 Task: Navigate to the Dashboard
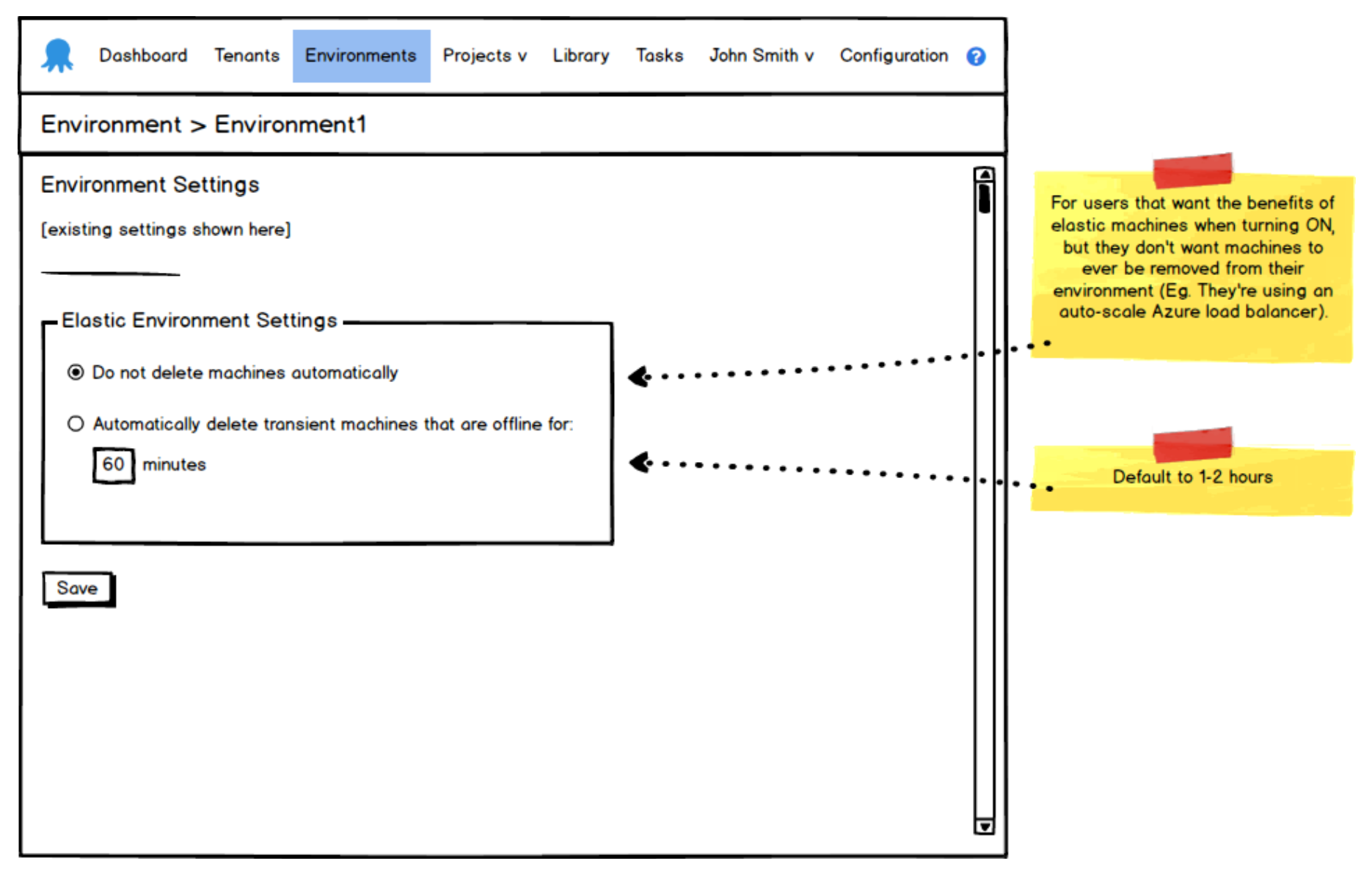[x=143, y=56]
